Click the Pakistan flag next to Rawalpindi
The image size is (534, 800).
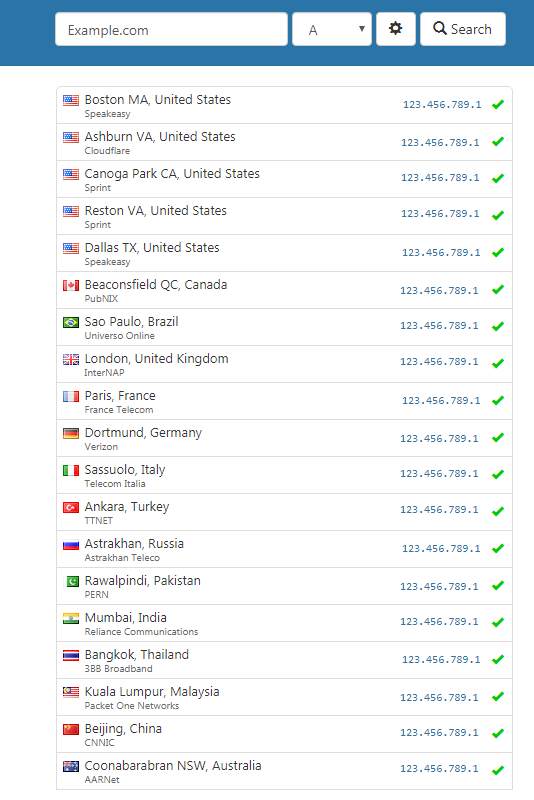(71, 581)
